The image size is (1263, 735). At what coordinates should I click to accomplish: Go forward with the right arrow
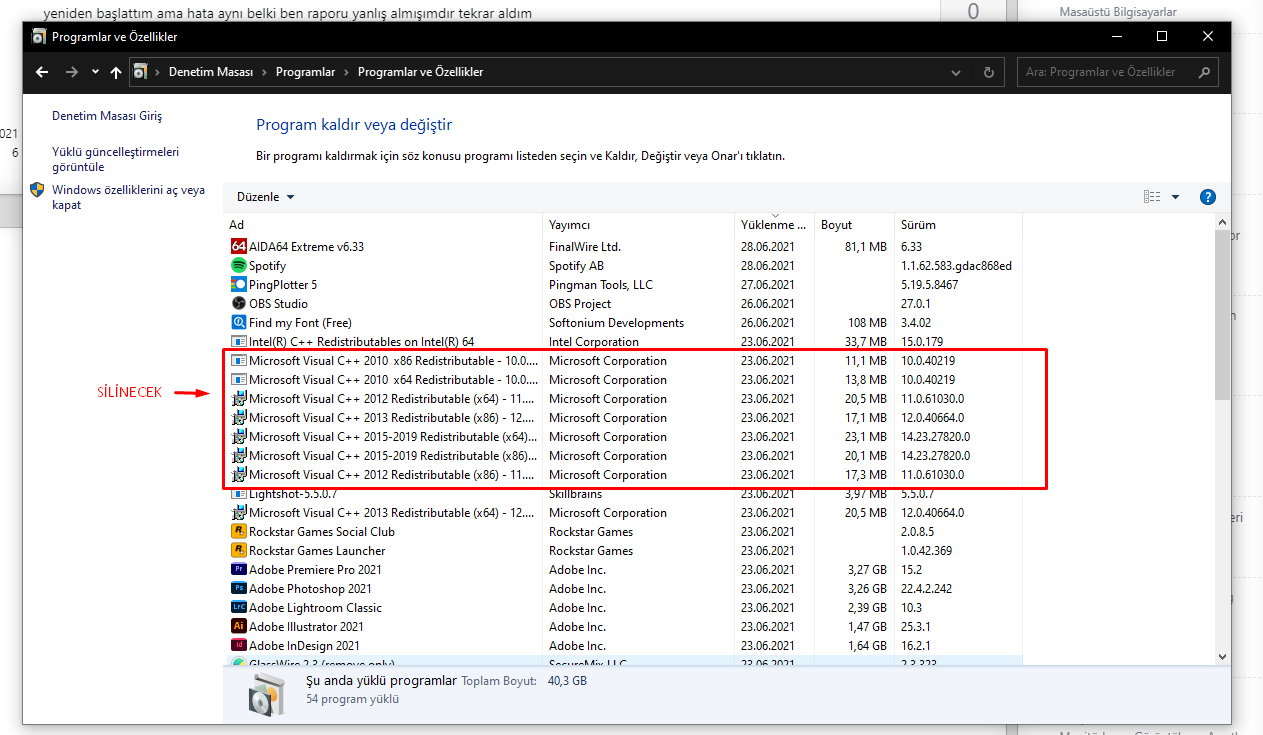pyautogui.click(x=71, y=72)
